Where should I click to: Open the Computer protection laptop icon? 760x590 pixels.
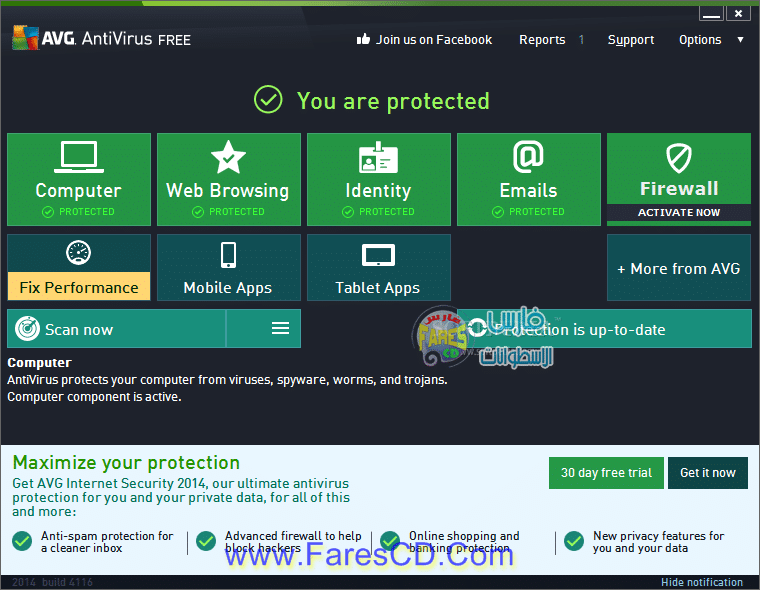(79, 157)
